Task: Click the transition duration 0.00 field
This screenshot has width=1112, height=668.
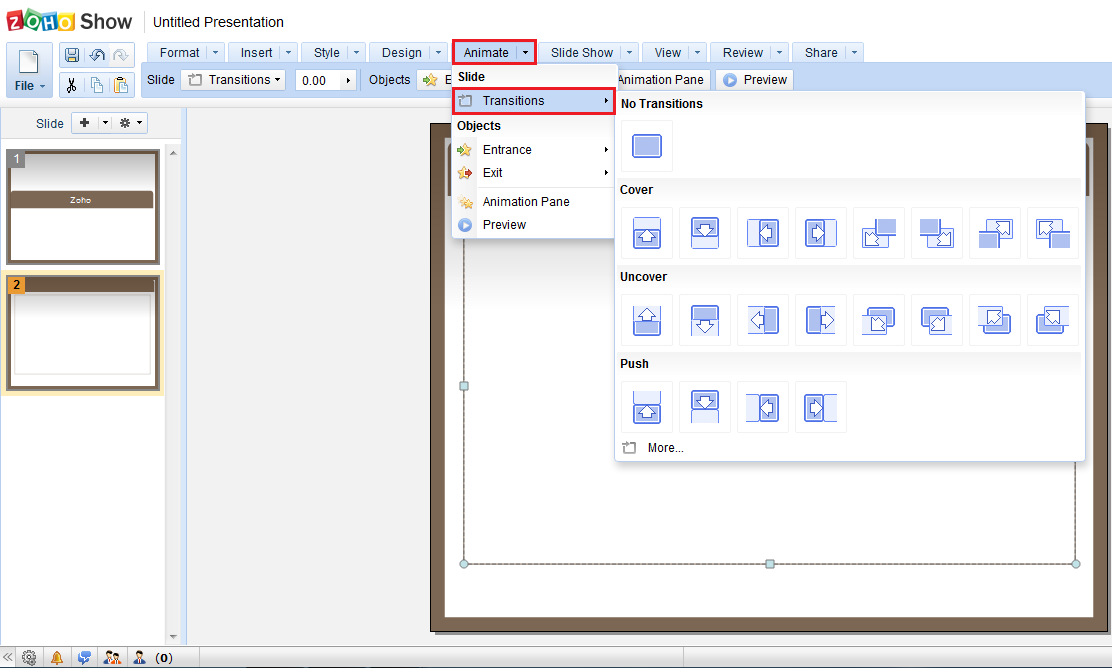Action: click(x=318, y=80)
